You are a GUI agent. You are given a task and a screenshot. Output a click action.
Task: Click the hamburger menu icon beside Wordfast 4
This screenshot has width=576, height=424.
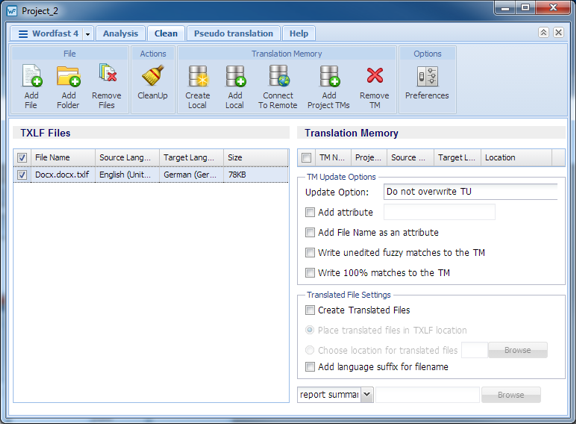tap(23, 34)
